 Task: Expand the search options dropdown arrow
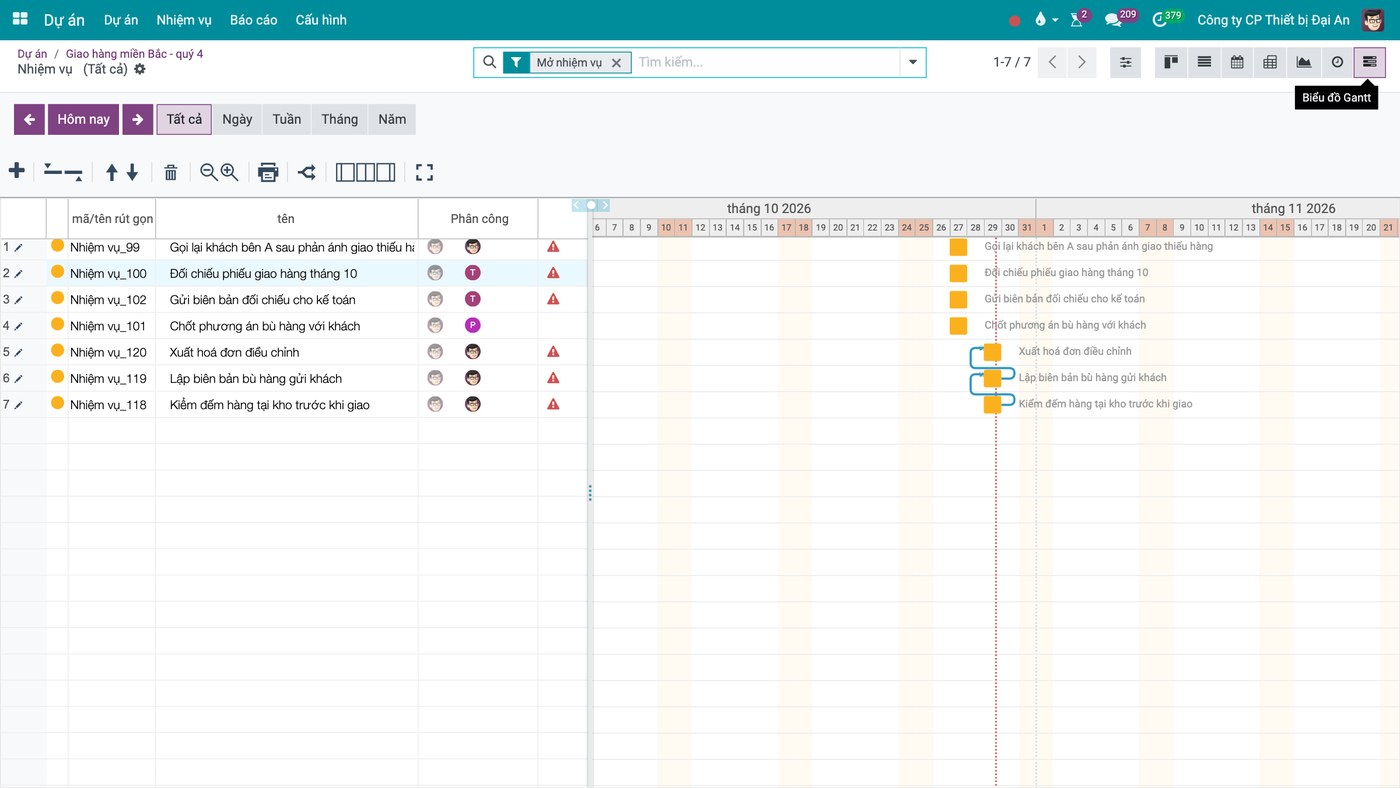(913, 62)
